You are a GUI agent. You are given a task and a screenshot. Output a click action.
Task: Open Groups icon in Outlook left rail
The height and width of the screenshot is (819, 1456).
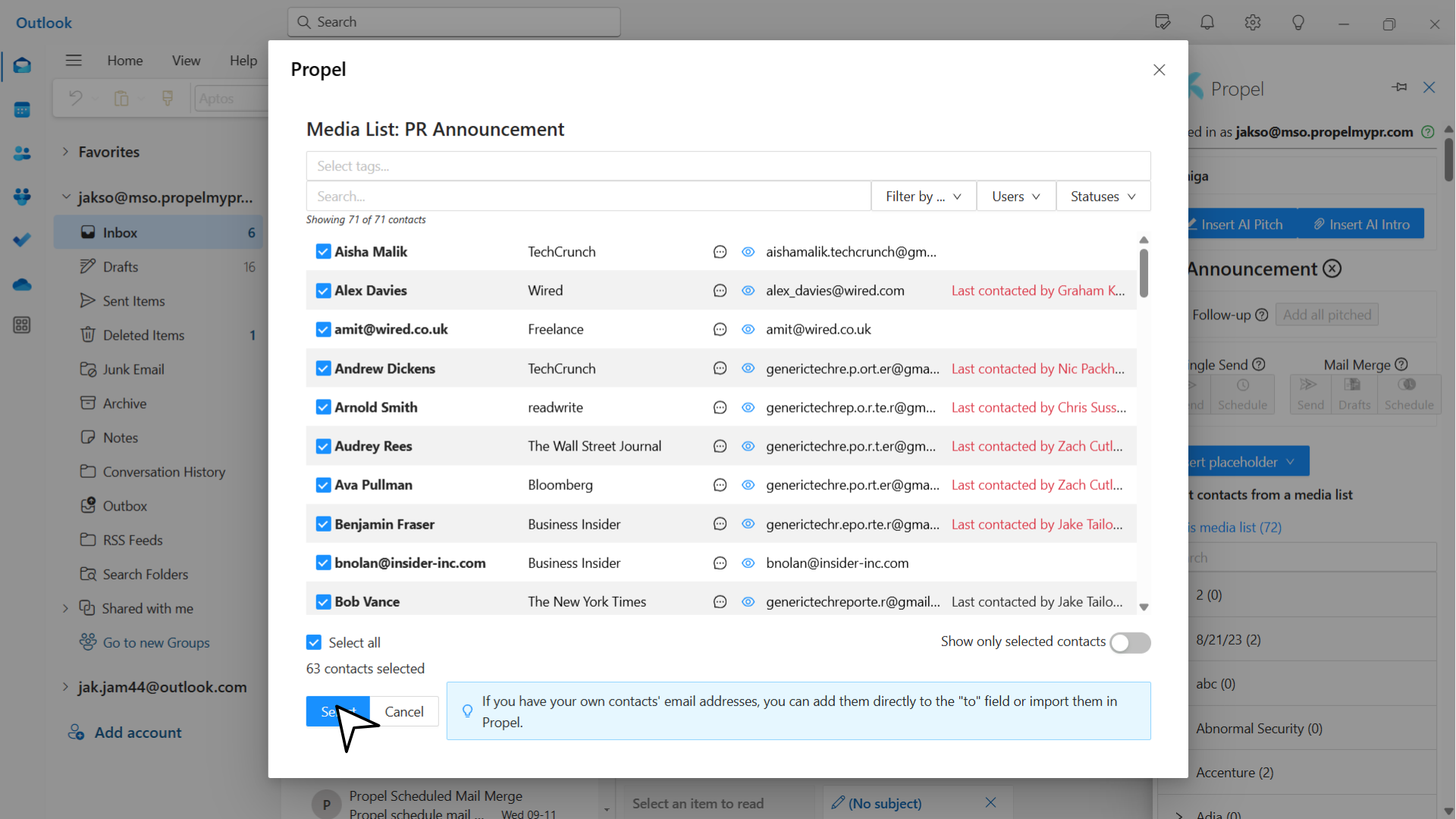click(x=22, y=196)
